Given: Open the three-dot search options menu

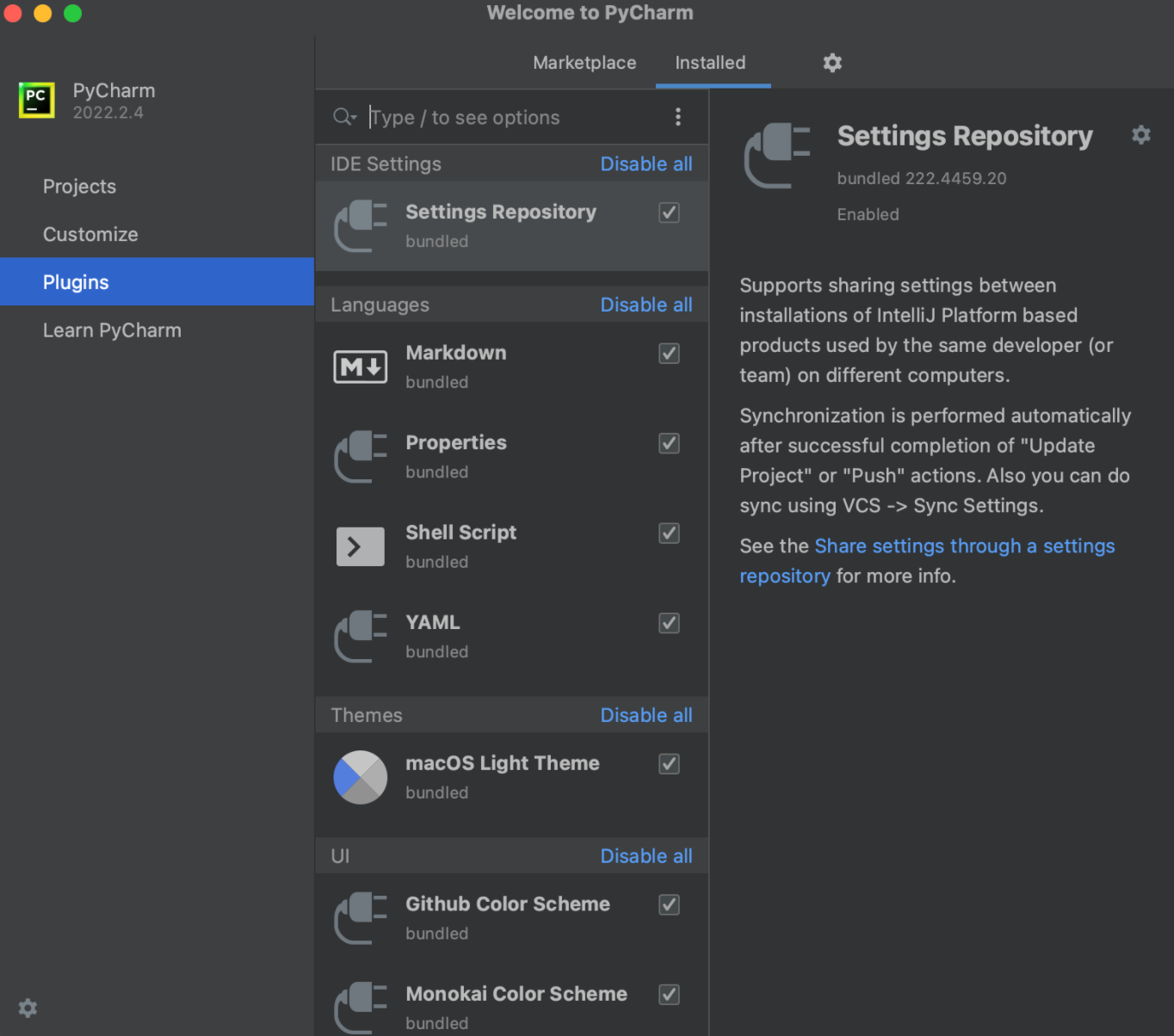Looking at the screenshot, I should (678, 117).
